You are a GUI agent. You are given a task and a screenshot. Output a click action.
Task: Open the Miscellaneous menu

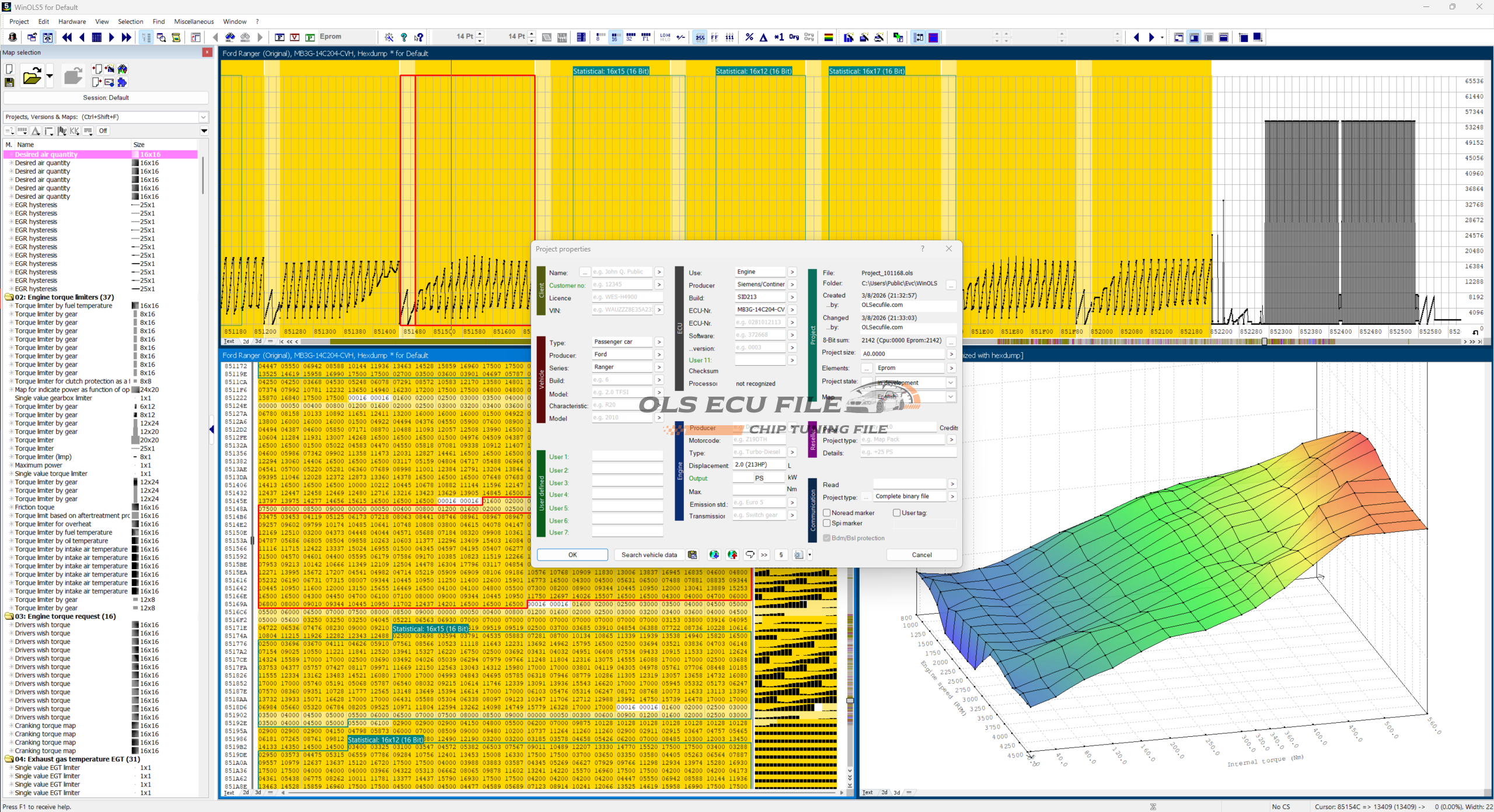tap(194, 22)
